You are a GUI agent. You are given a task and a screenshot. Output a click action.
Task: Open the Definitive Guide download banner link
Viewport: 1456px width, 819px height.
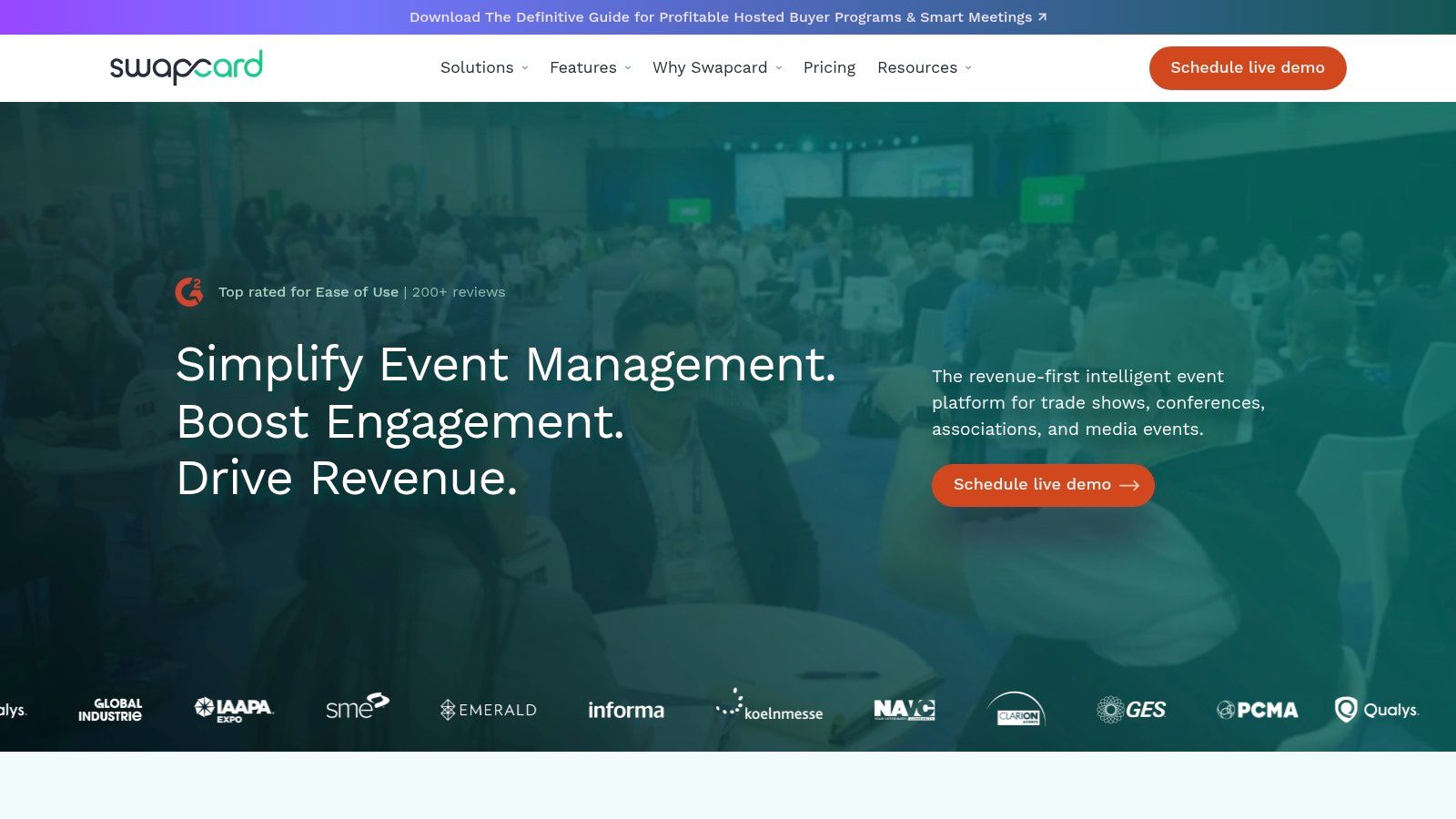pos(728,17)
